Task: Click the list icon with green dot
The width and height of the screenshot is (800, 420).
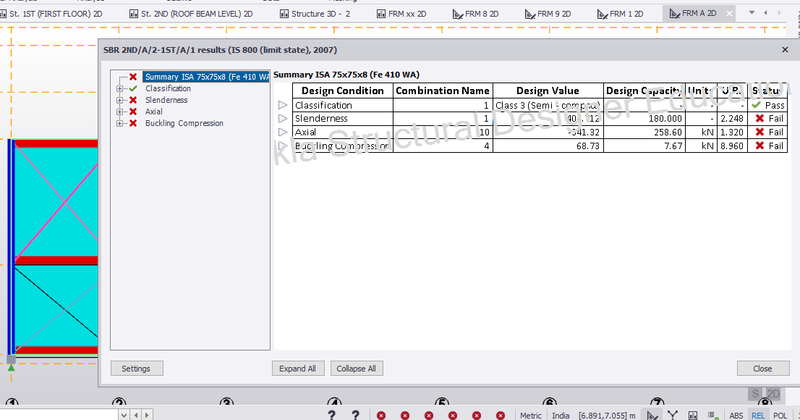Action: point(713,415)
